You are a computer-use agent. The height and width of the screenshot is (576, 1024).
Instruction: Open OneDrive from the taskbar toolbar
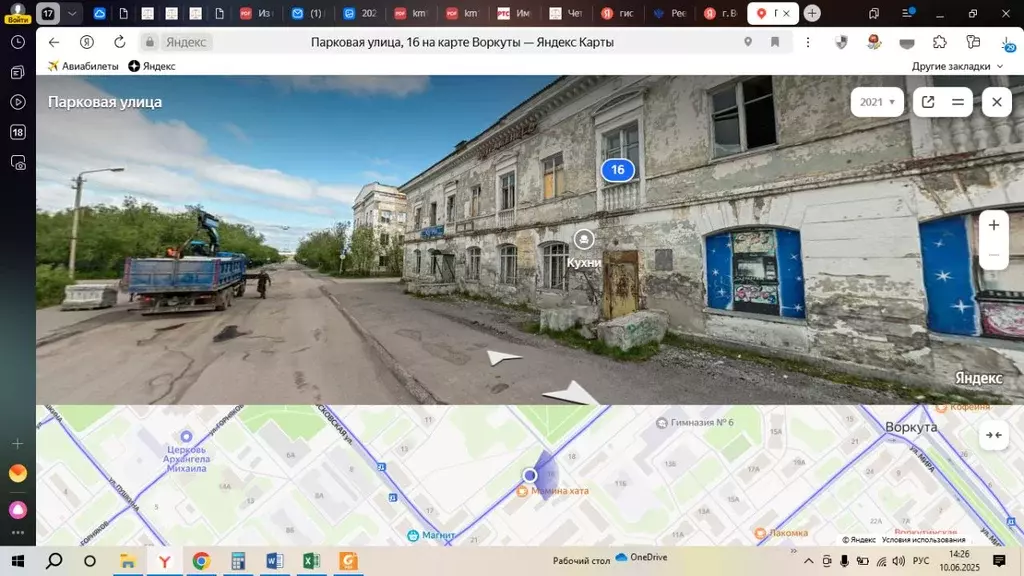(641, 557)
